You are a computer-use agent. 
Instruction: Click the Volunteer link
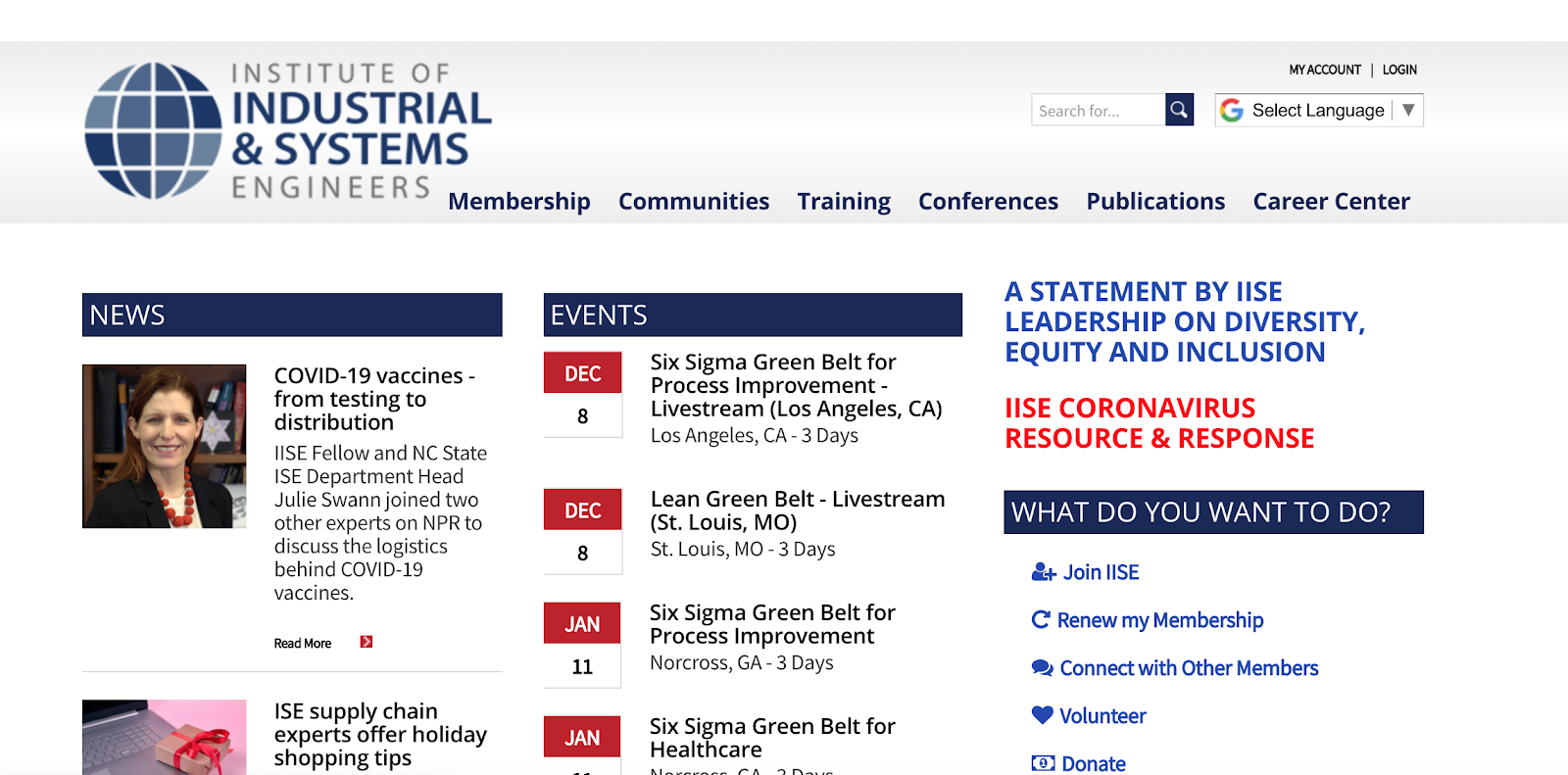pos(1102,716)
